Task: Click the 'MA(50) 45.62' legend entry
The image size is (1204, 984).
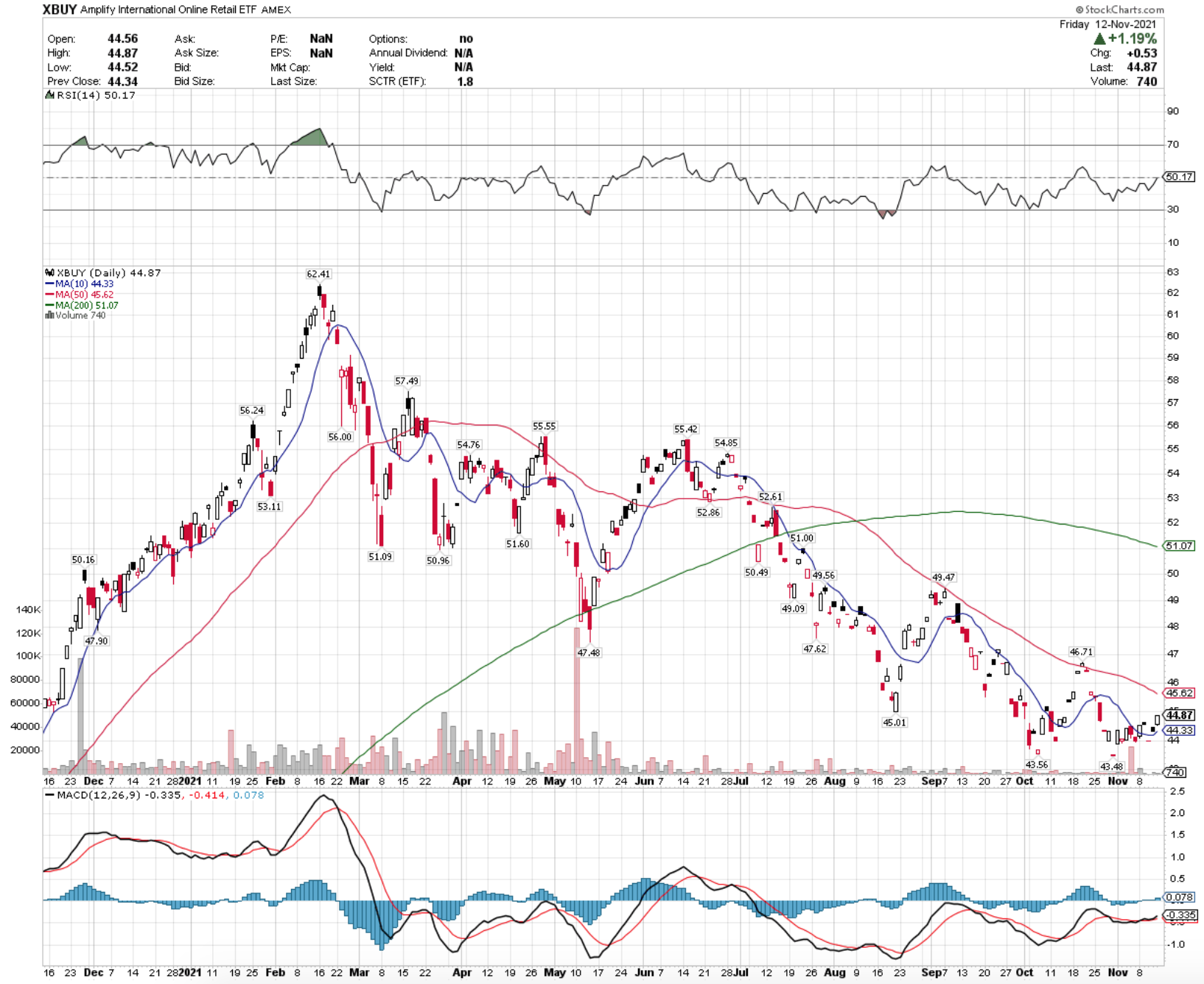Action: pos(85,295)
